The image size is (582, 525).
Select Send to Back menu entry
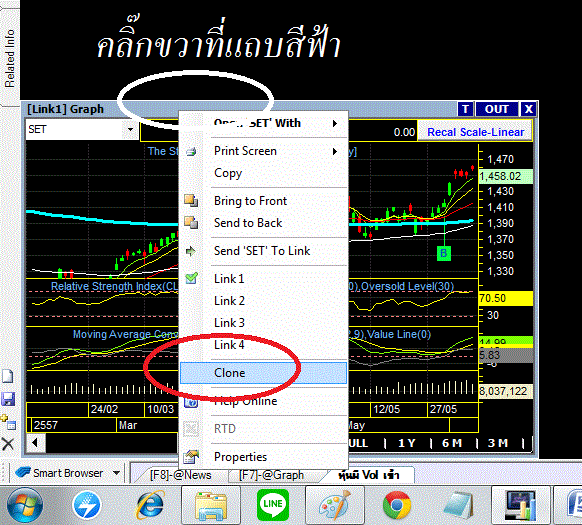coord(263,223)
